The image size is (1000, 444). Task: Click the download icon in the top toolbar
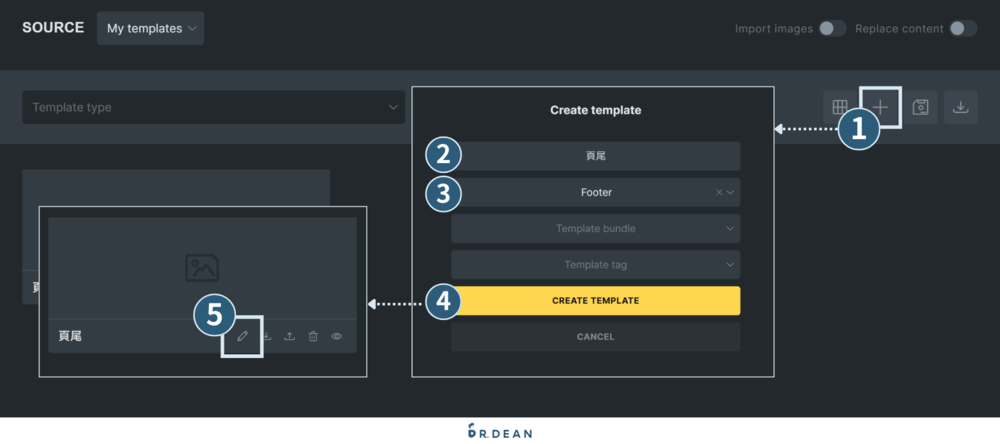click(960, 108)
